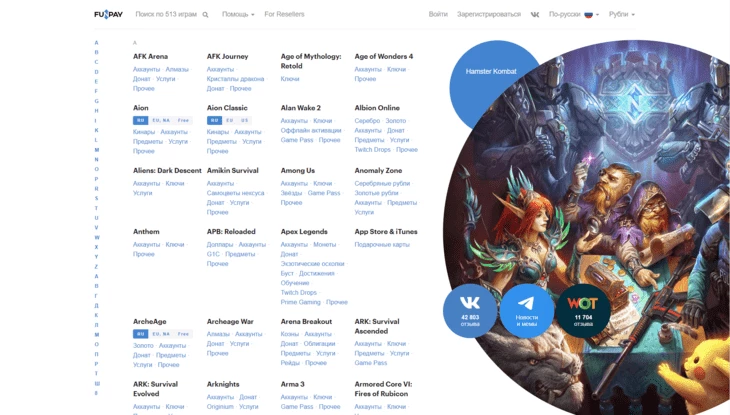Select the RU server toggle under ArcheAge
Viewport: 730px width, 415px height.
tap(141, 334)
